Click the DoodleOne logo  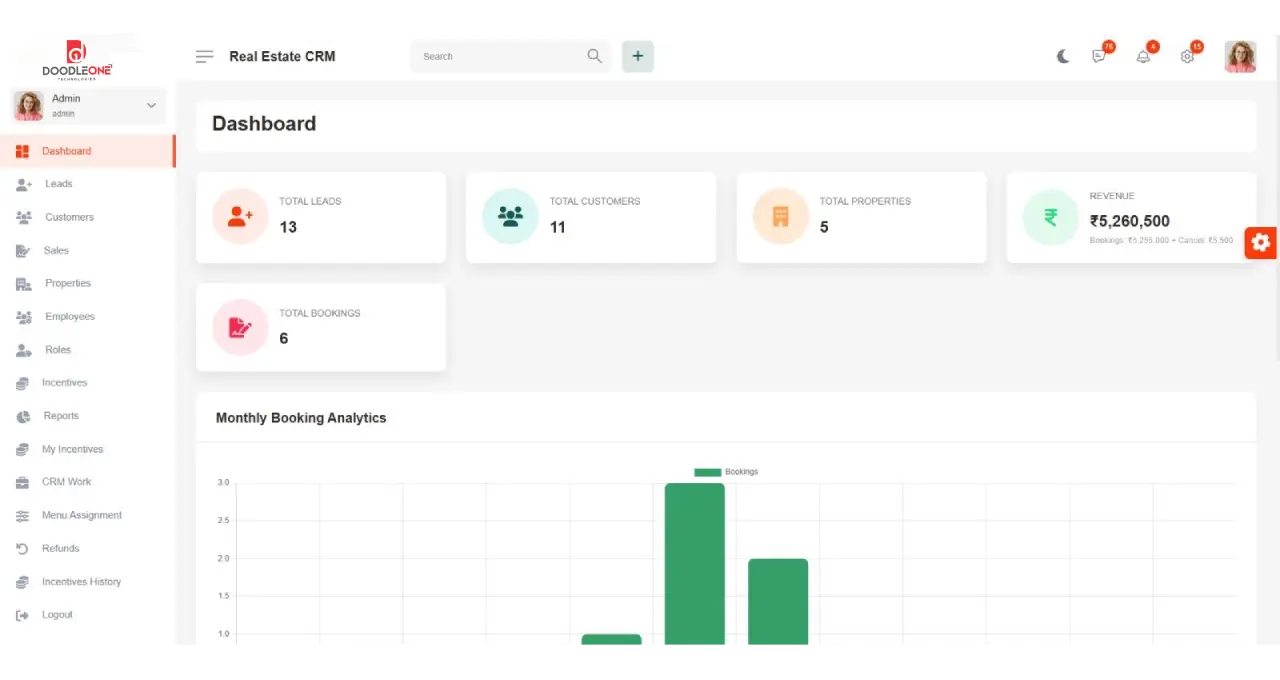point(77,60)
